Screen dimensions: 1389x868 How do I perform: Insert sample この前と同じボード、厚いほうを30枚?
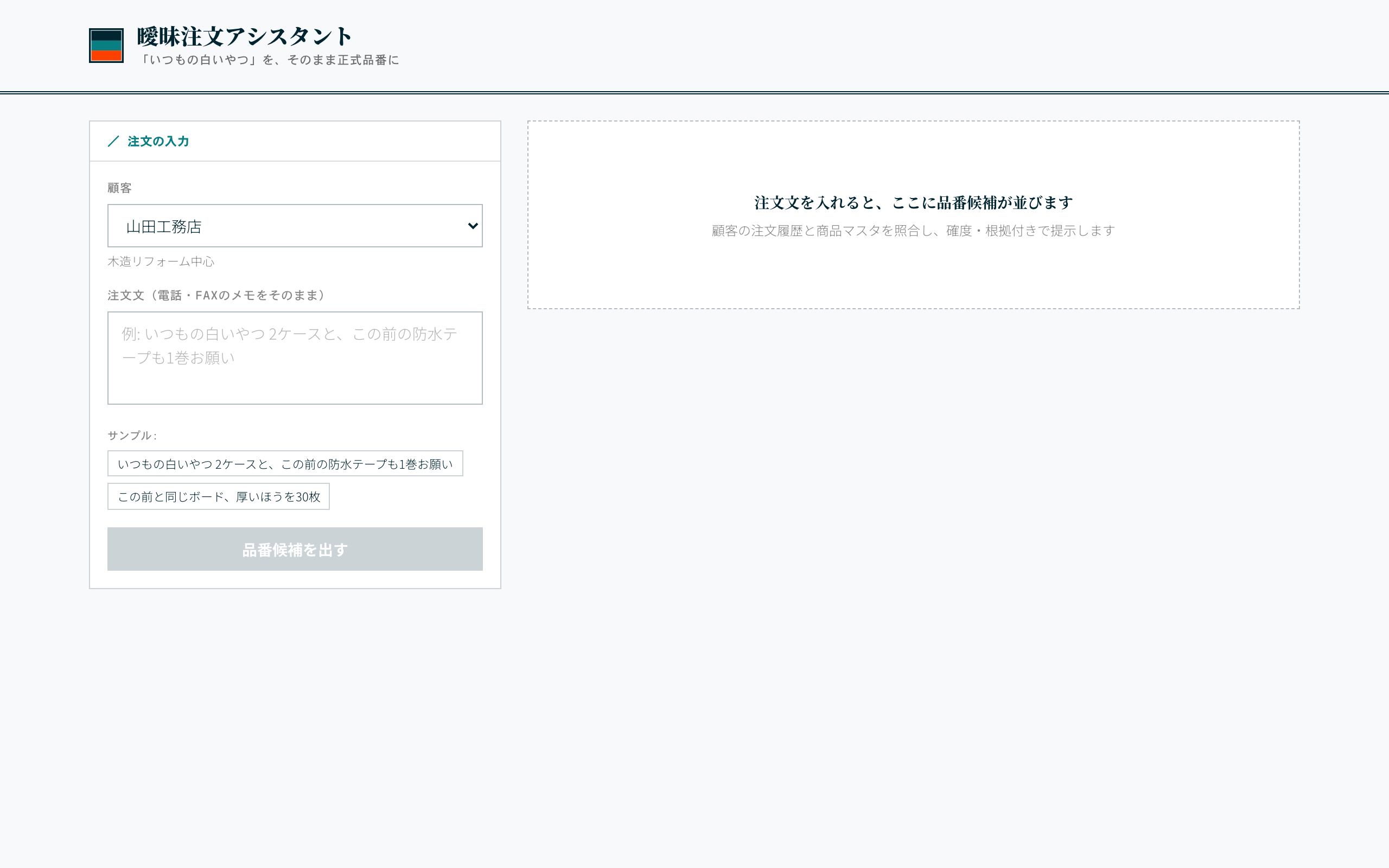[219, 496]
